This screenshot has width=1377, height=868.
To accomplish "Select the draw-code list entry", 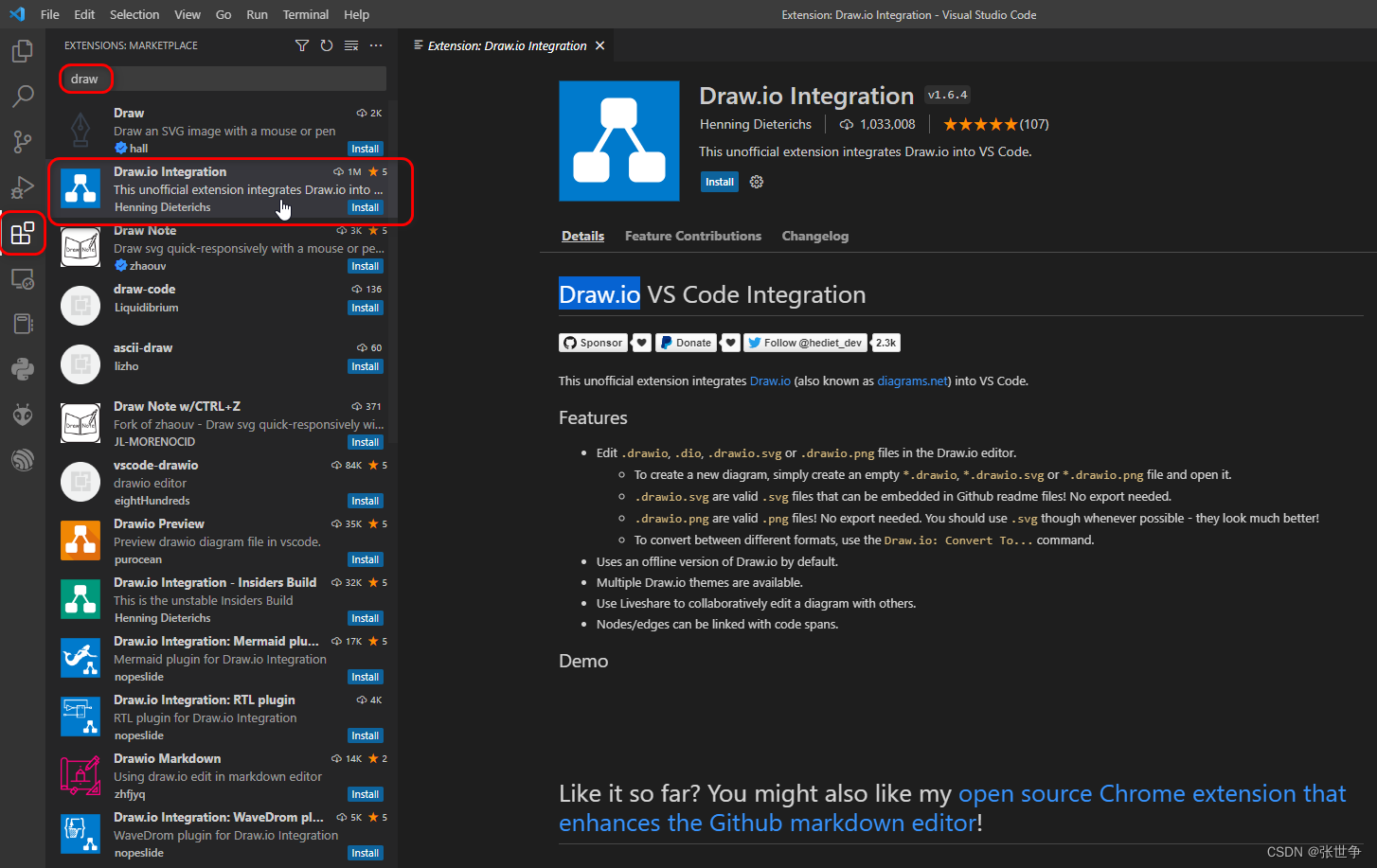I will tap(224, 307).
